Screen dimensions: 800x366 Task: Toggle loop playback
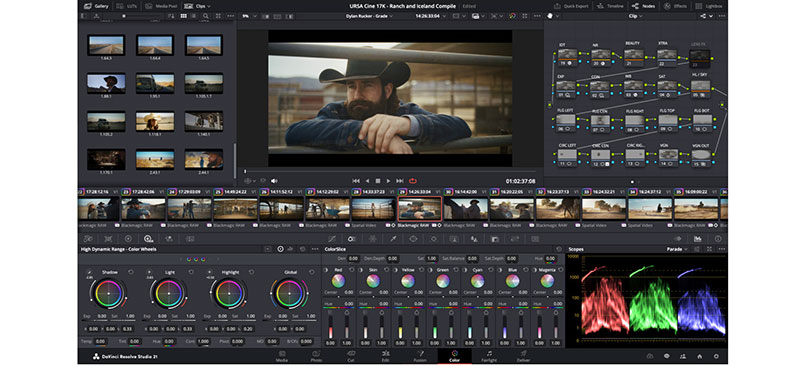click(413, 181)
